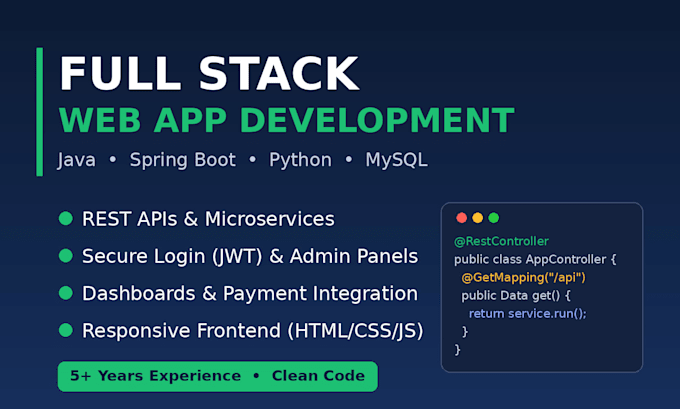
Task: Click Secure Login (JWT) & Admin Panels text
Action: [250, 256]
